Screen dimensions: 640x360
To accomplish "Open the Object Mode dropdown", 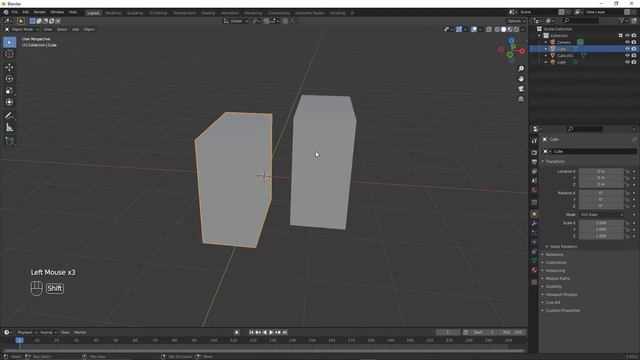I will [22, 29].
